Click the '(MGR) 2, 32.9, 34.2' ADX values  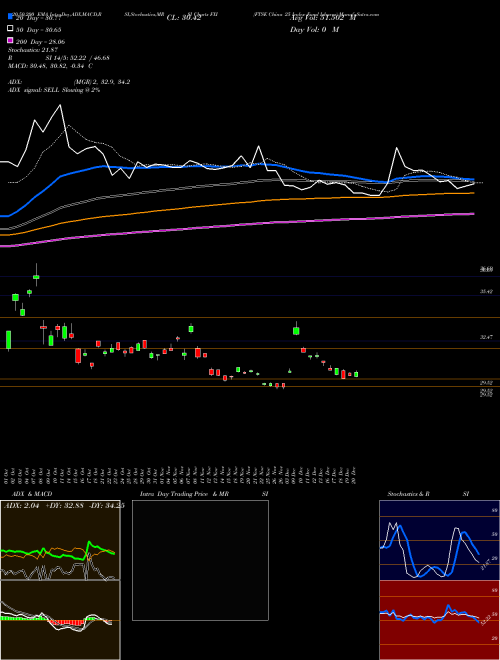pos(101,82)
